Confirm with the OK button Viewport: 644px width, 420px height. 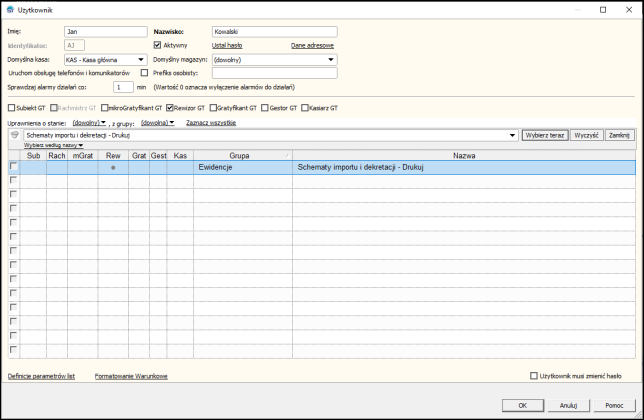pyautogui.click(x=522, y=405)
